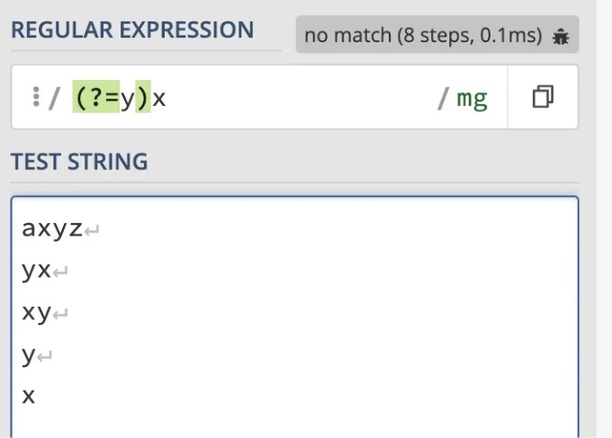Click the REGULAR EXPRESSION heading

(x=132, y=30)
